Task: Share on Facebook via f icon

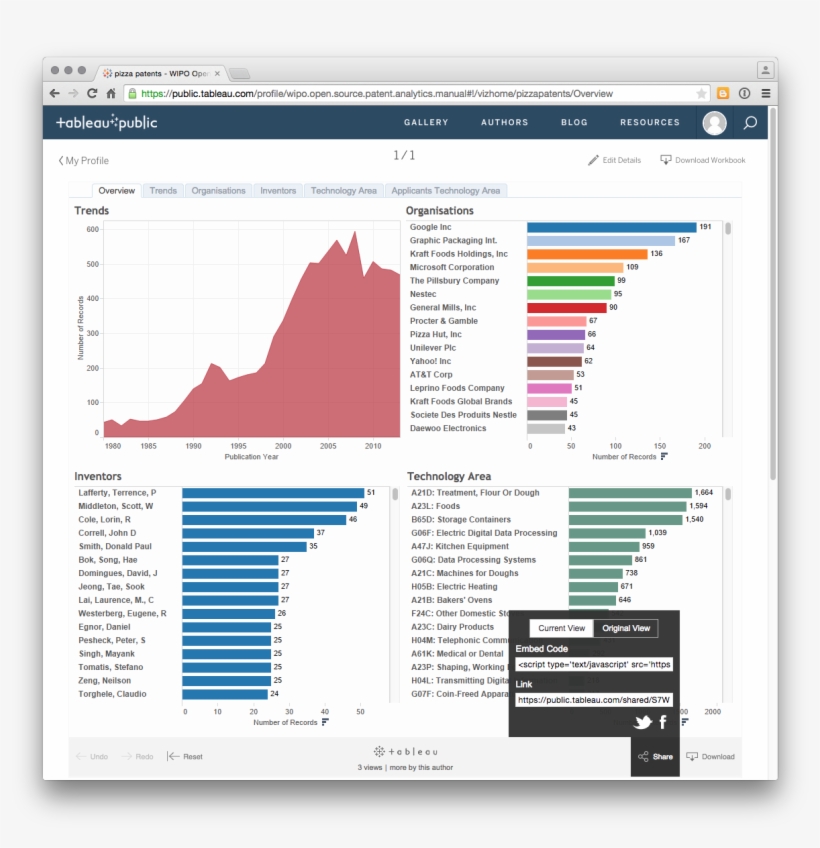Action: [663, 722]
